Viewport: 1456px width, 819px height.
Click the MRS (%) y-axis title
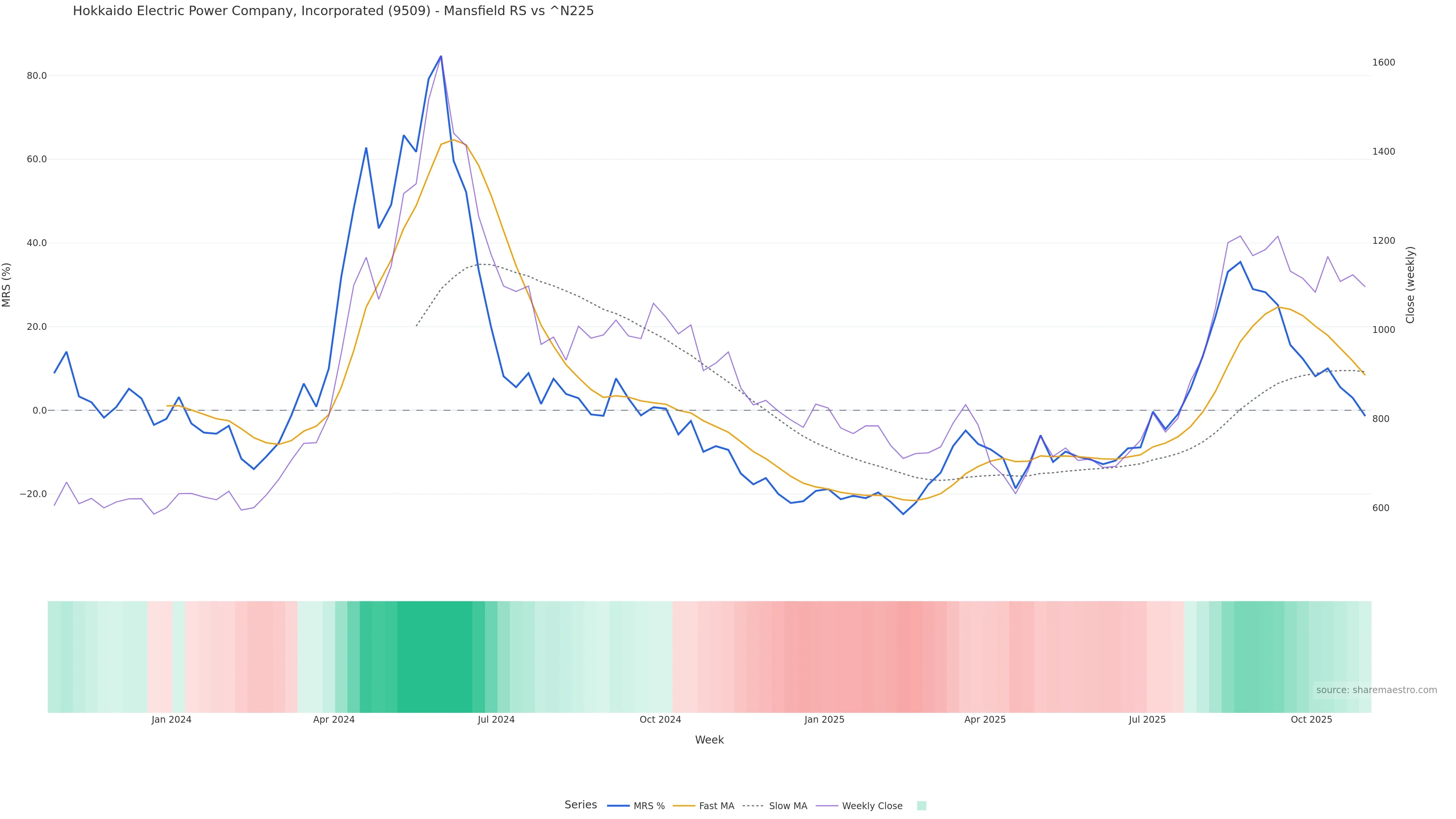tap(7, 285)
